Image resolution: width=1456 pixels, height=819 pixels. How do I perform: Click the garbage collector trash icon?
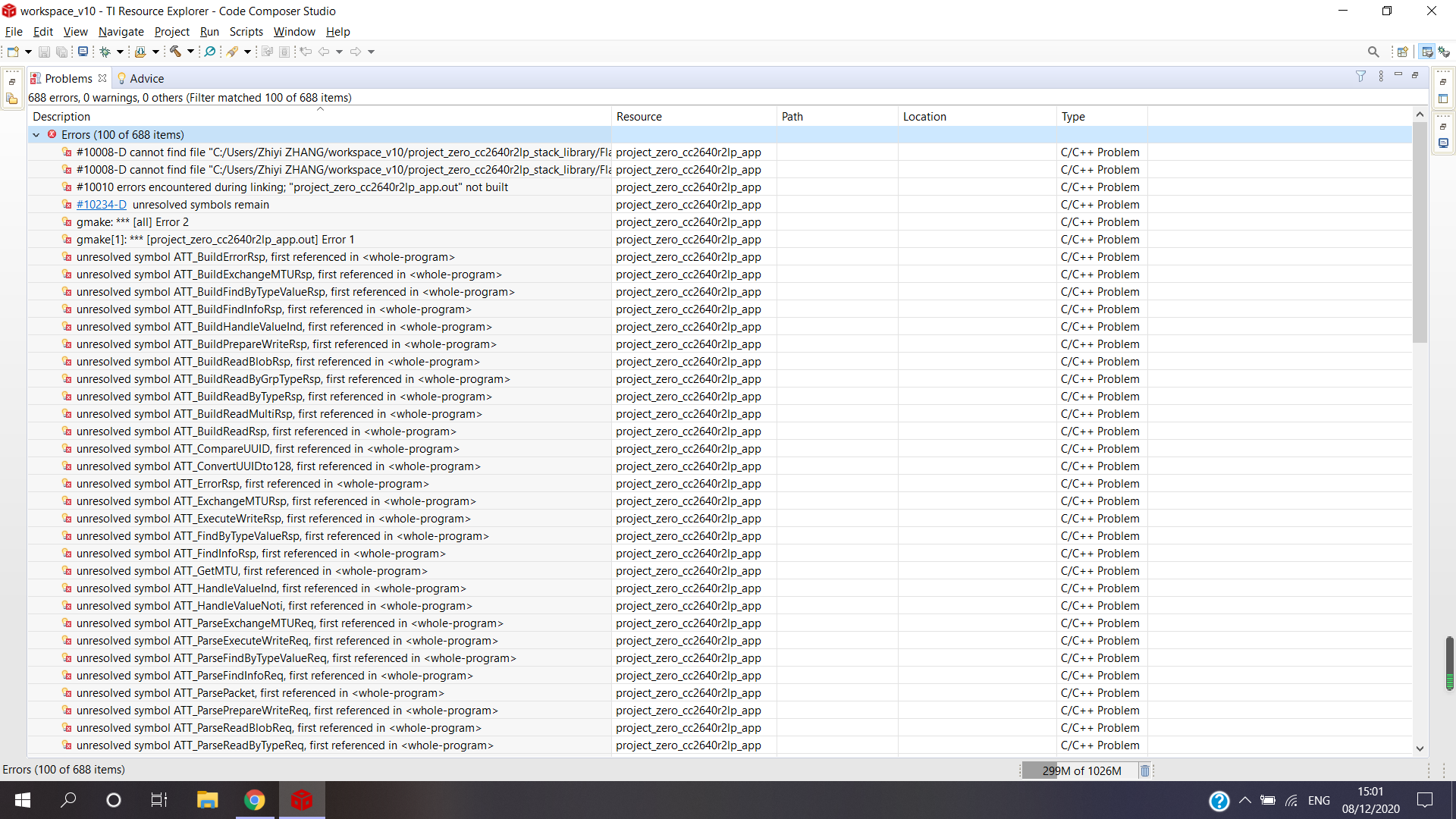pos(1145,770)
